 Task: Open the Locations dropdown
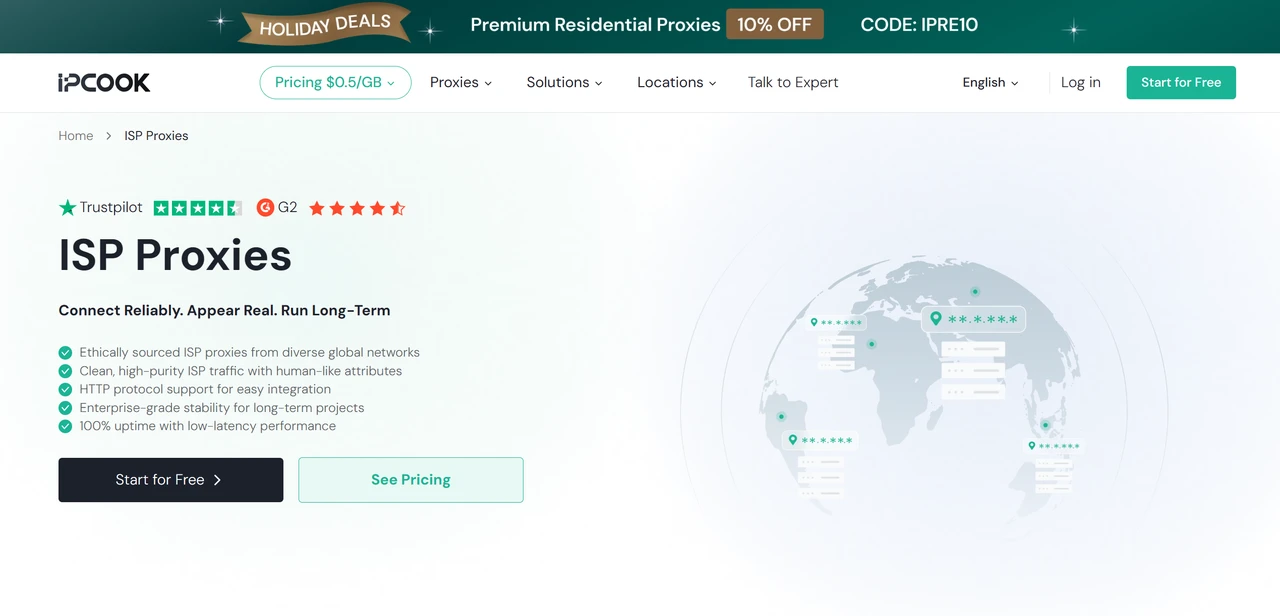(x=676, y=82)
